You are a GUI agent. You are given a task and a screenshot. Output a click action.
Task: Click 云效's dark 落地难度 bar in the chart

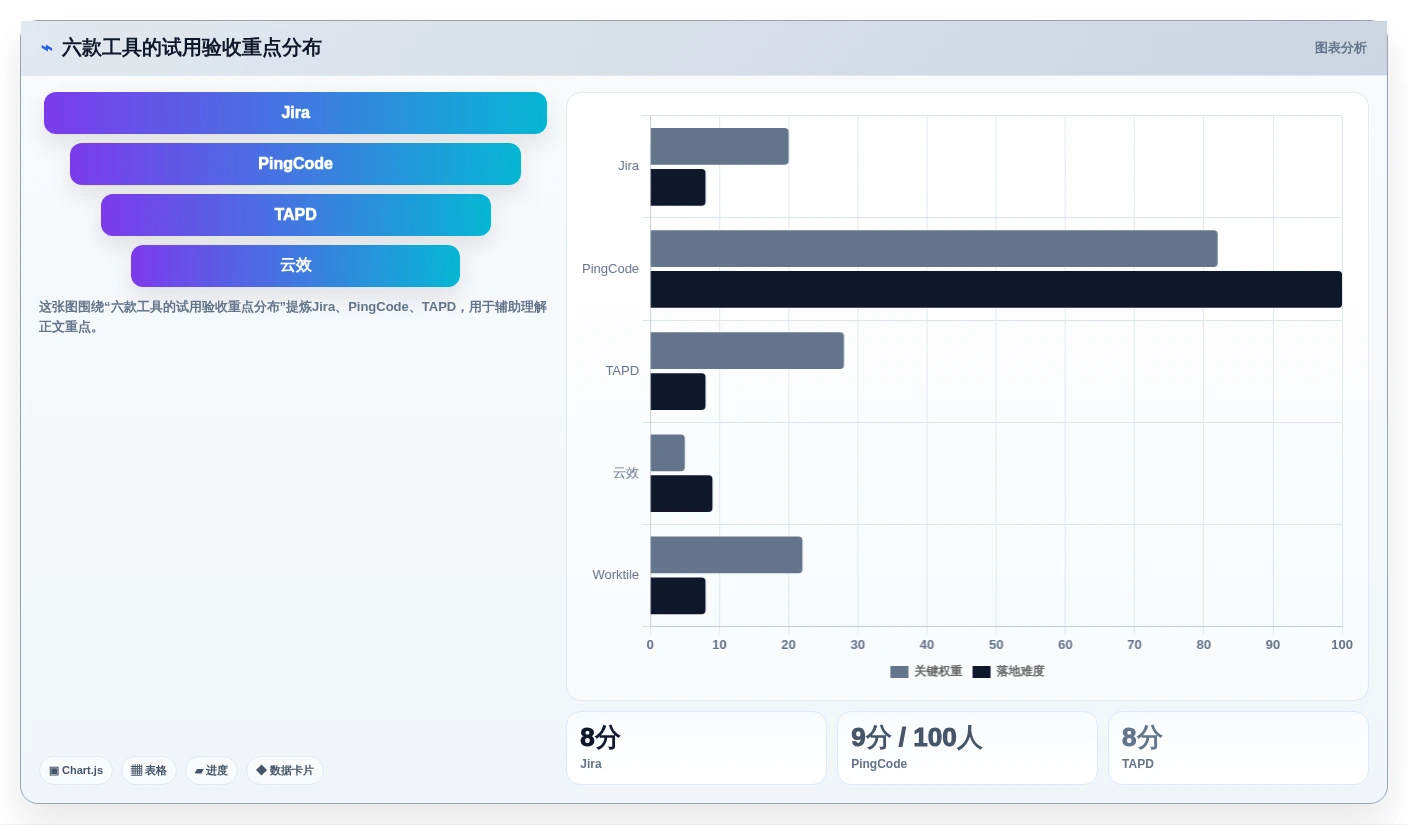[681, 494]
